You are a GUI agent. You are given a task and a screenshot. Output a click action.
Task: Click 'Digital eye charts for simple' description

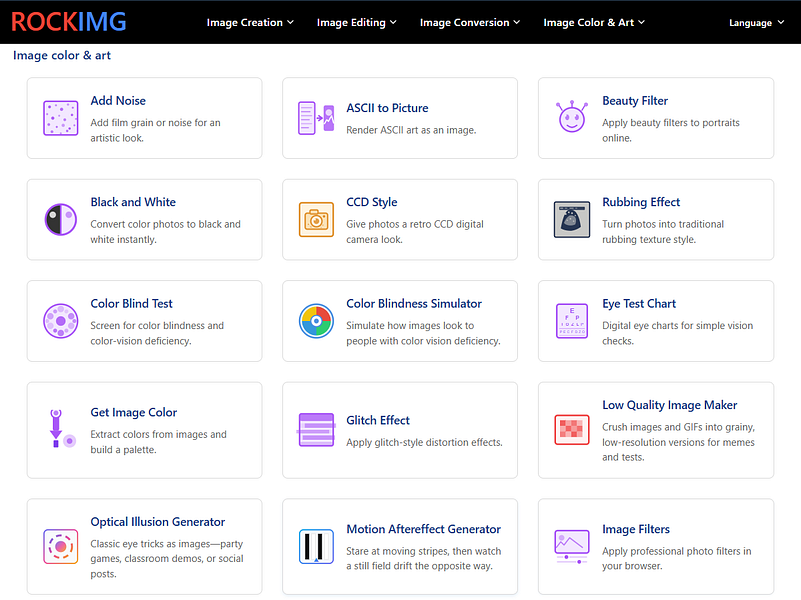coord(677,333)
